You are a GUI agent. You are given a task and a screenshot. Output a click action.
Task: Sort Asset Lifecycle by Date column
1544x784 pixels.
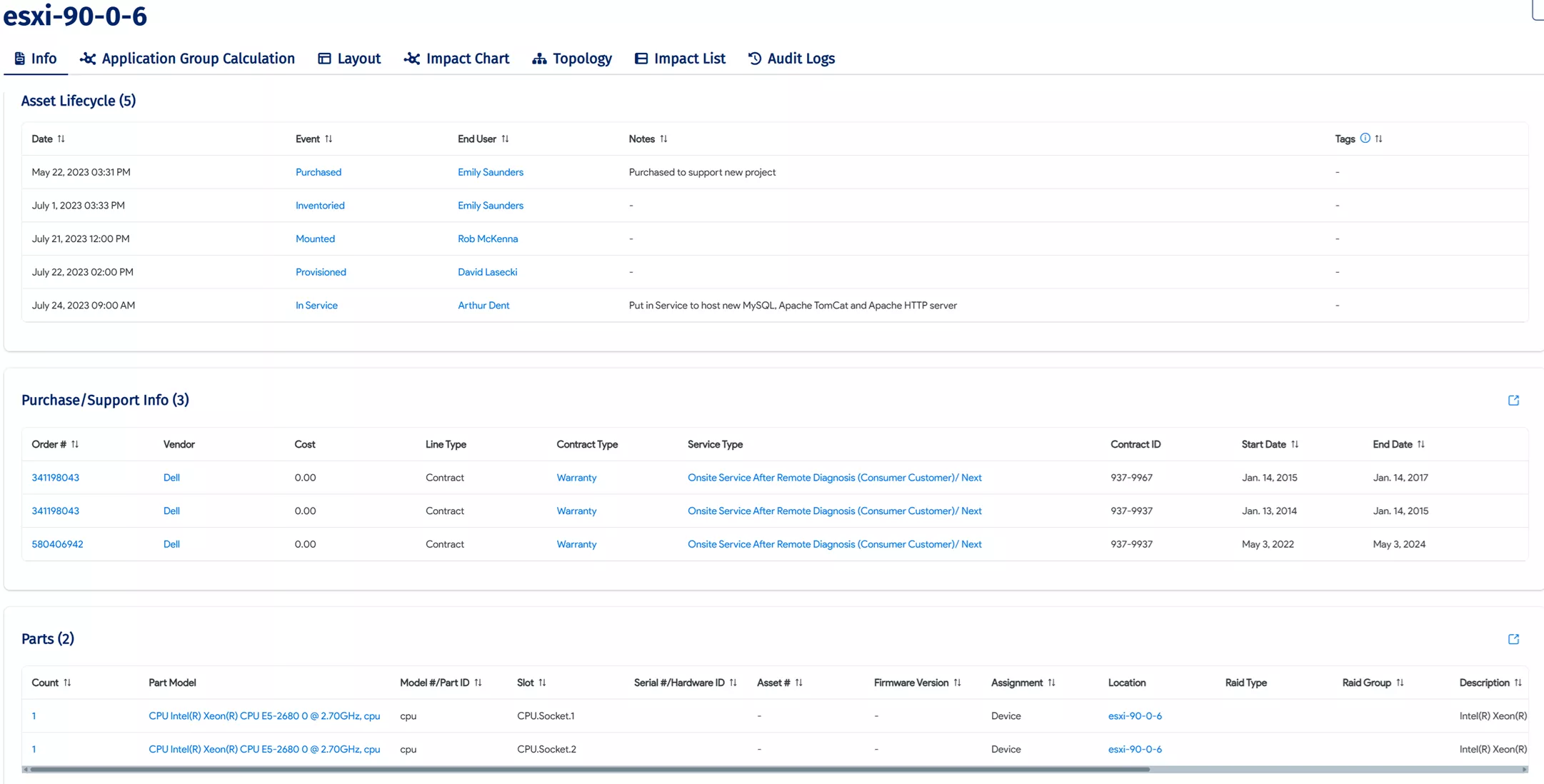click(61, 139)
